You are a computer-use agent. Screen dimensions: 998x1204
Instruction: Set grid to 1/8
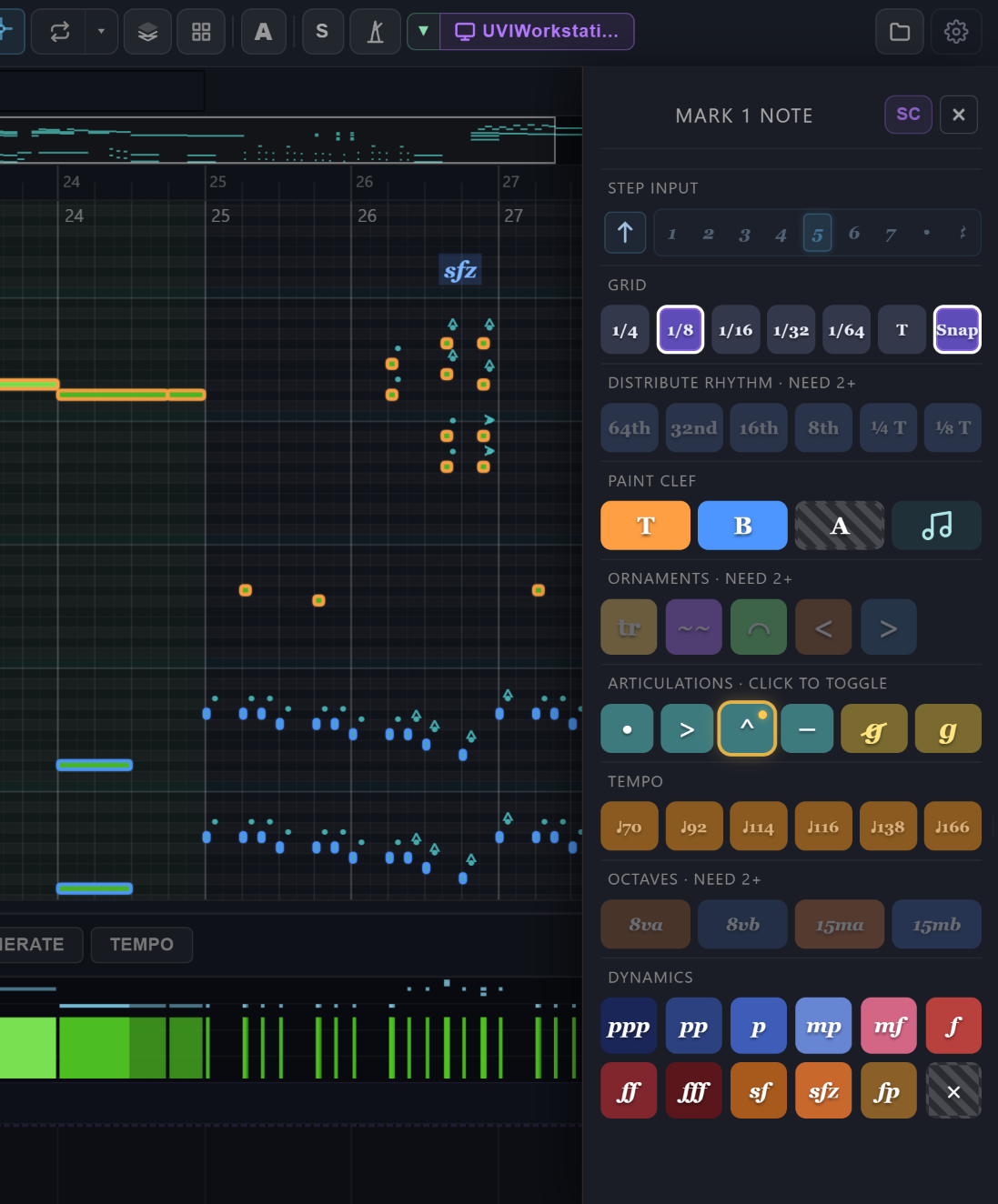pyautogui.click(x=680, y=330)
